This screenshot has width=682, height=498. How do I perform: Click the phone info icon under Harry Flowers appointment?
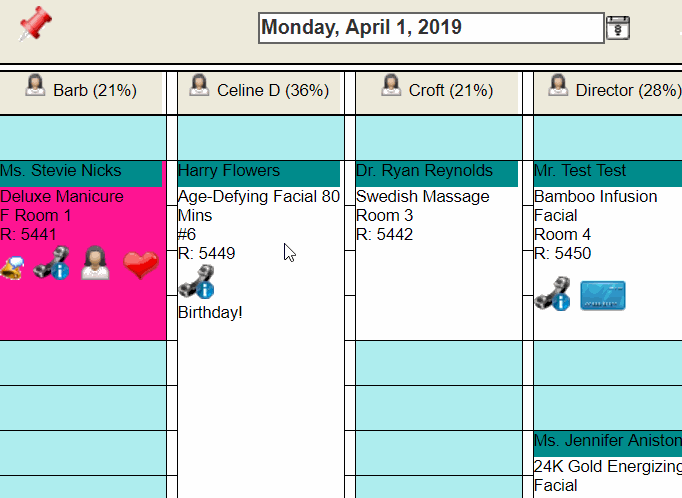pos(197,282)
